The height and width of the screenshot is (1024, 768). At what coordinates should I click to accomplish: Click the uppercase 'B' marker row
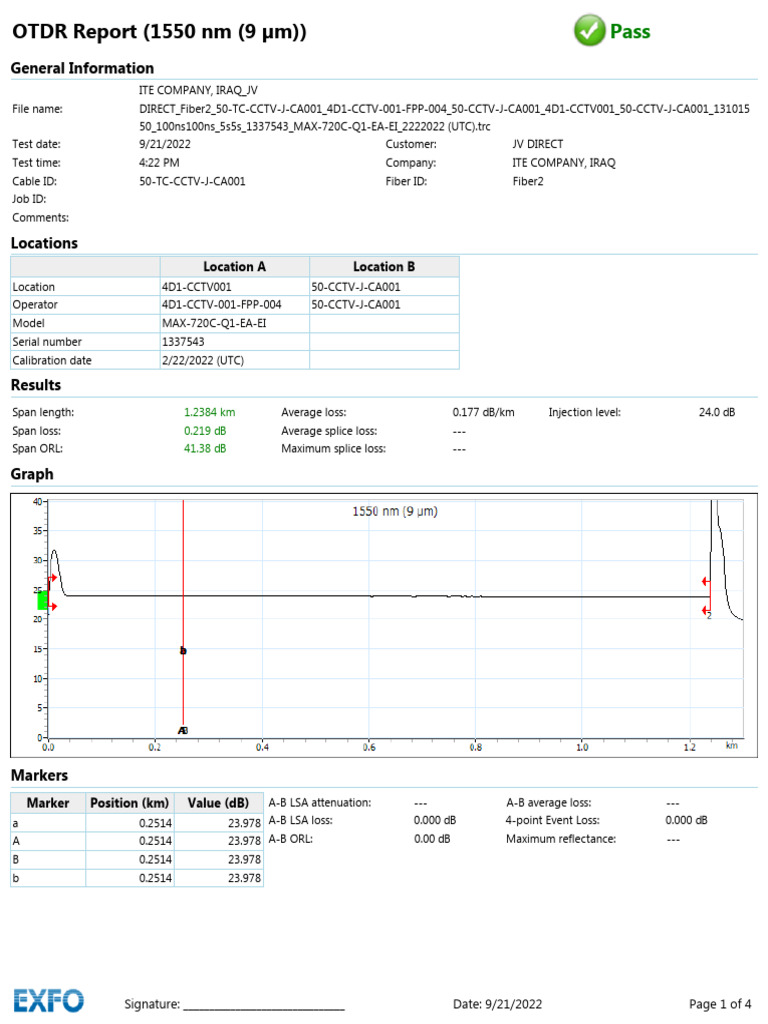(x=136, y=859)
